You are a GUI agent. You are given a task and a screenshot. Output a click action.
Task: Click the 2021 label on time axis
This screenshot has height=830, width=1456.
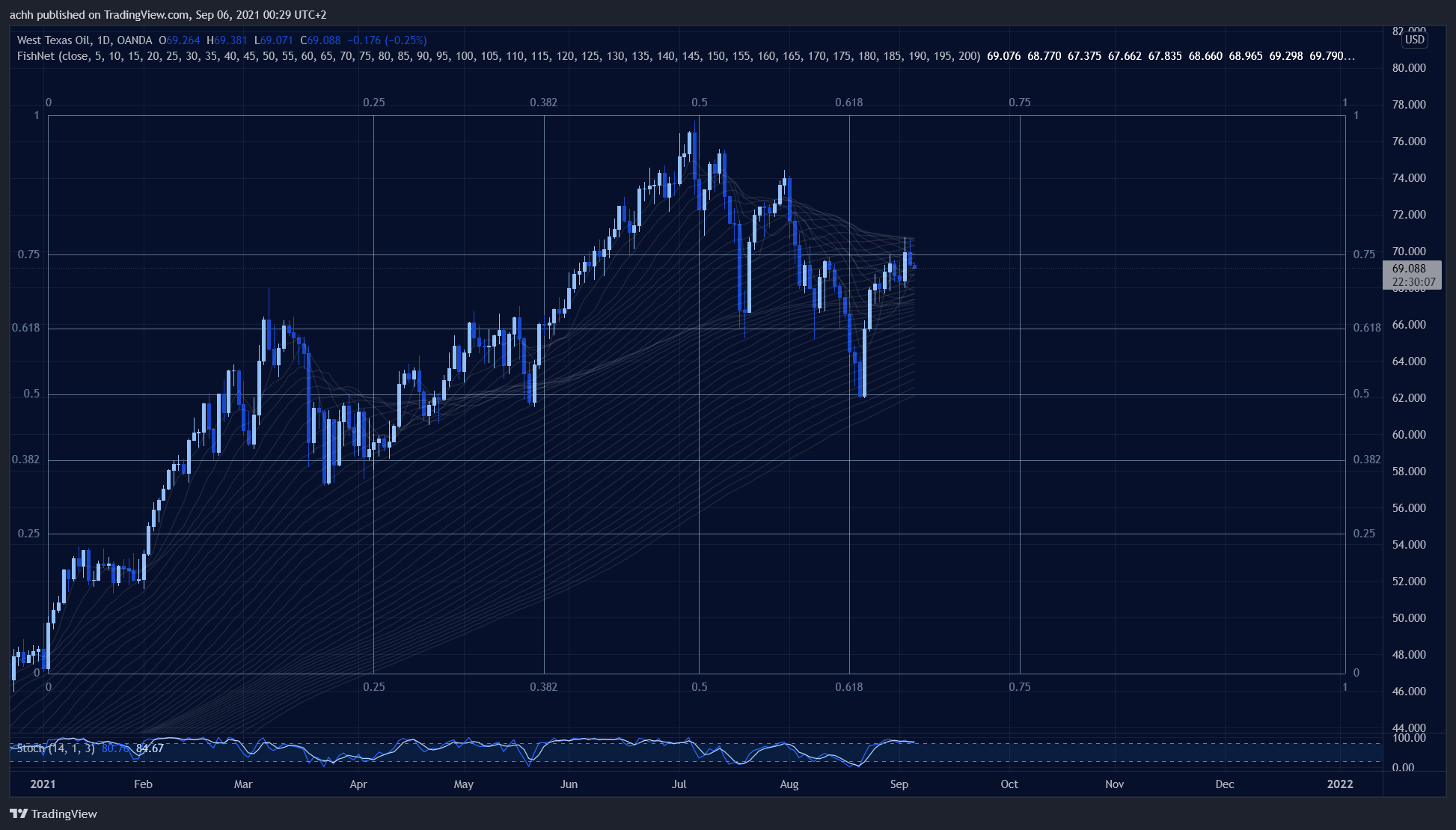[43, 784]
